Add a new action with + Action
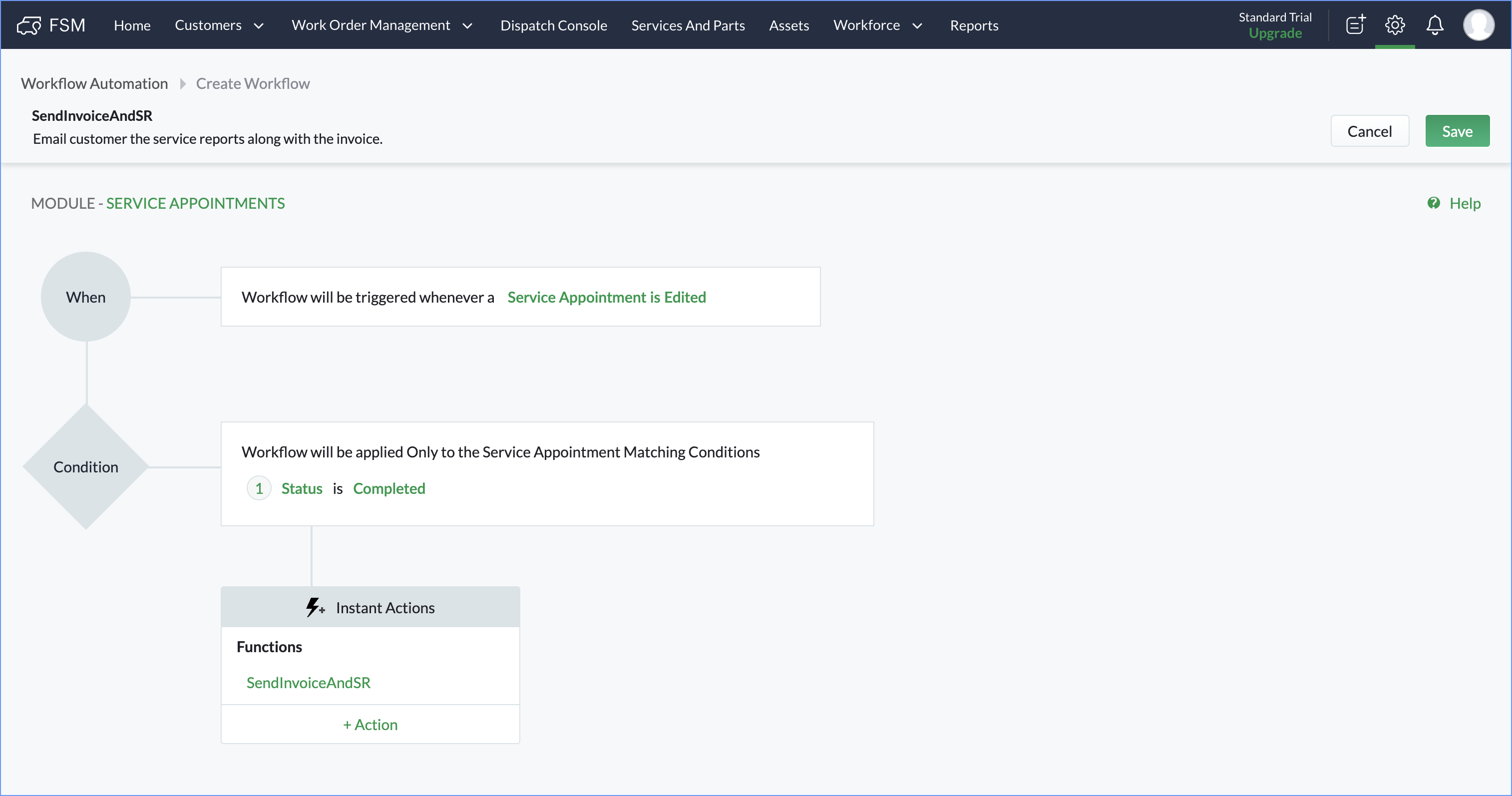Image resolution: width=1512 pixels, height=796 pixels. (371, 725)
